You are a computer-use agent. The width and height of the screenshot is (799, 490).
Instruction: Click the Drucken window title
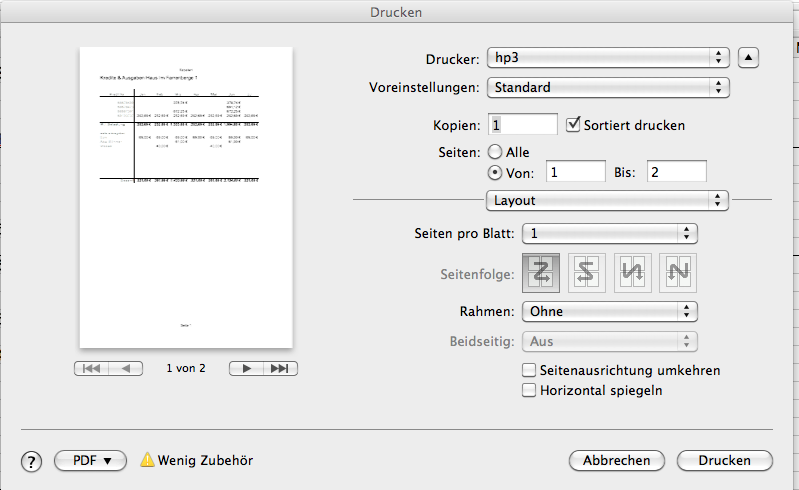click(396, 12)
